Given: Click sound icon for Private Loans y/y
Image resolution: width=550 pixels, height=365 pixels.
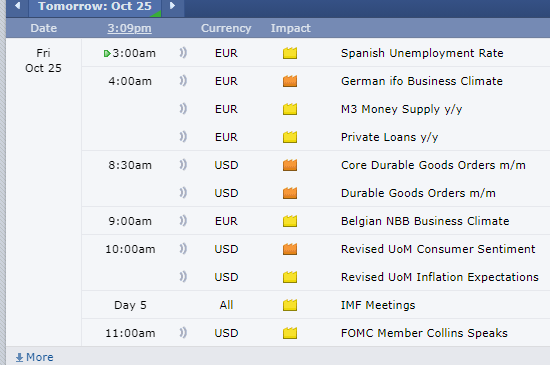Looking at the screenshot, I should point(183,137).
